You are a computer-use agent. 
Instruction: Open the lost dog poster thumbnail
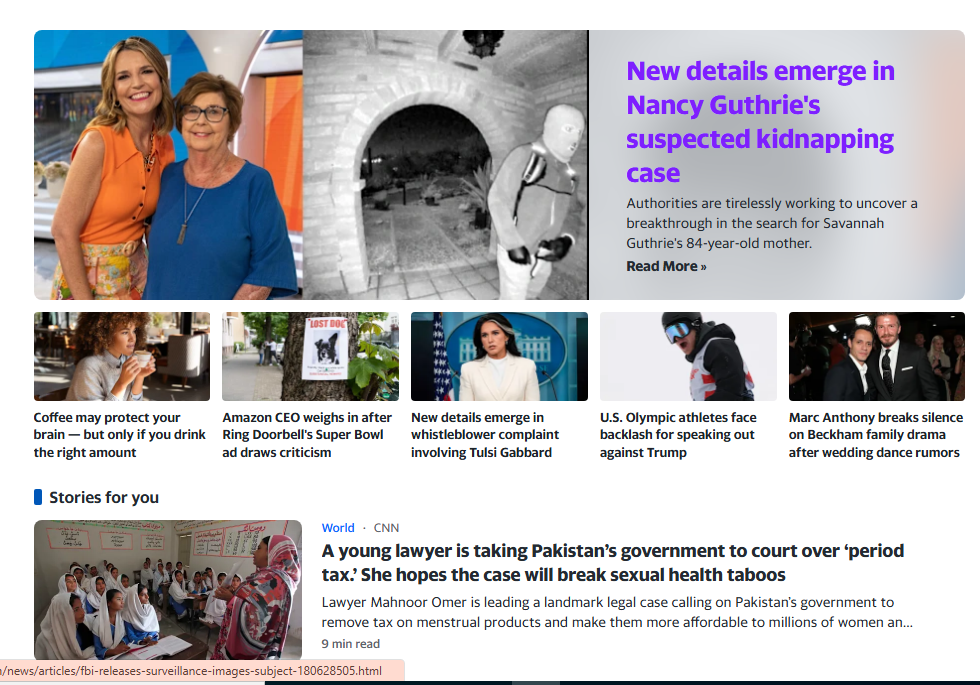pos(311,356)
